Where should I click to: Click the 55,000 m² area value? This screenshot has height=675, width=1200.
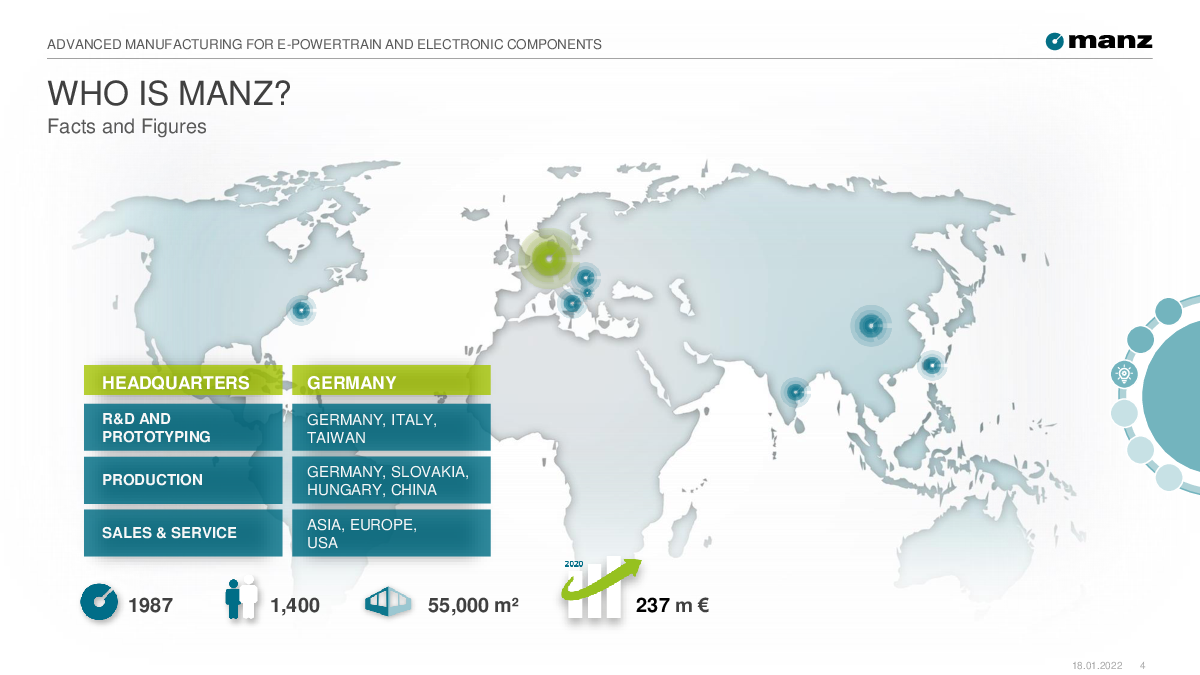click(x=473, y=605)
